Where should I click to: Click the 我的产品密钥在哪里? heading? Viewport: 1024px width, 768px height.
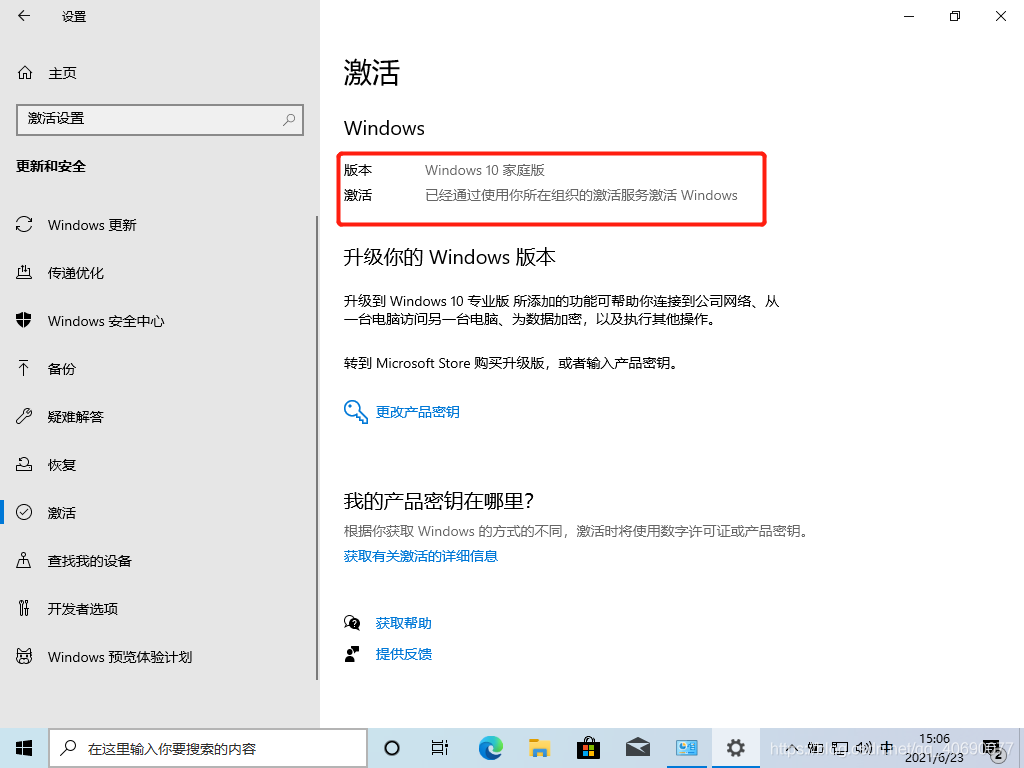pos(439,501)
